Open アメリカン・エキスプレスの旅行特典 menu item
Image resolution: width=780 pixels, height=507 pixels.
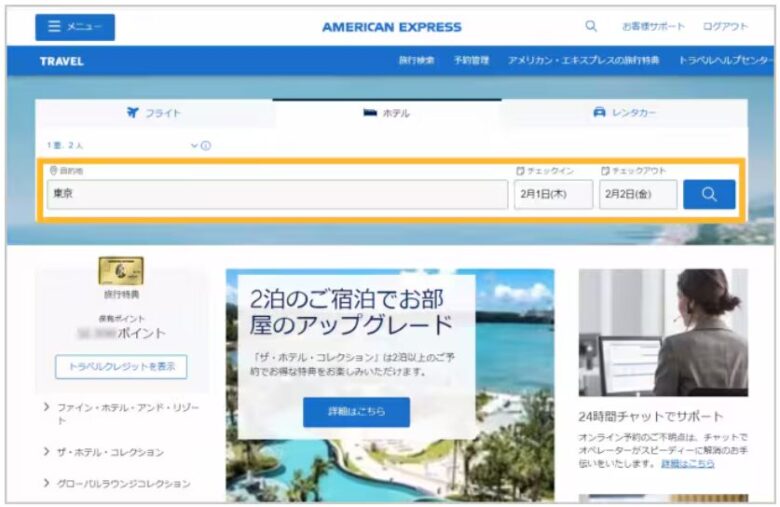[584, 61]
